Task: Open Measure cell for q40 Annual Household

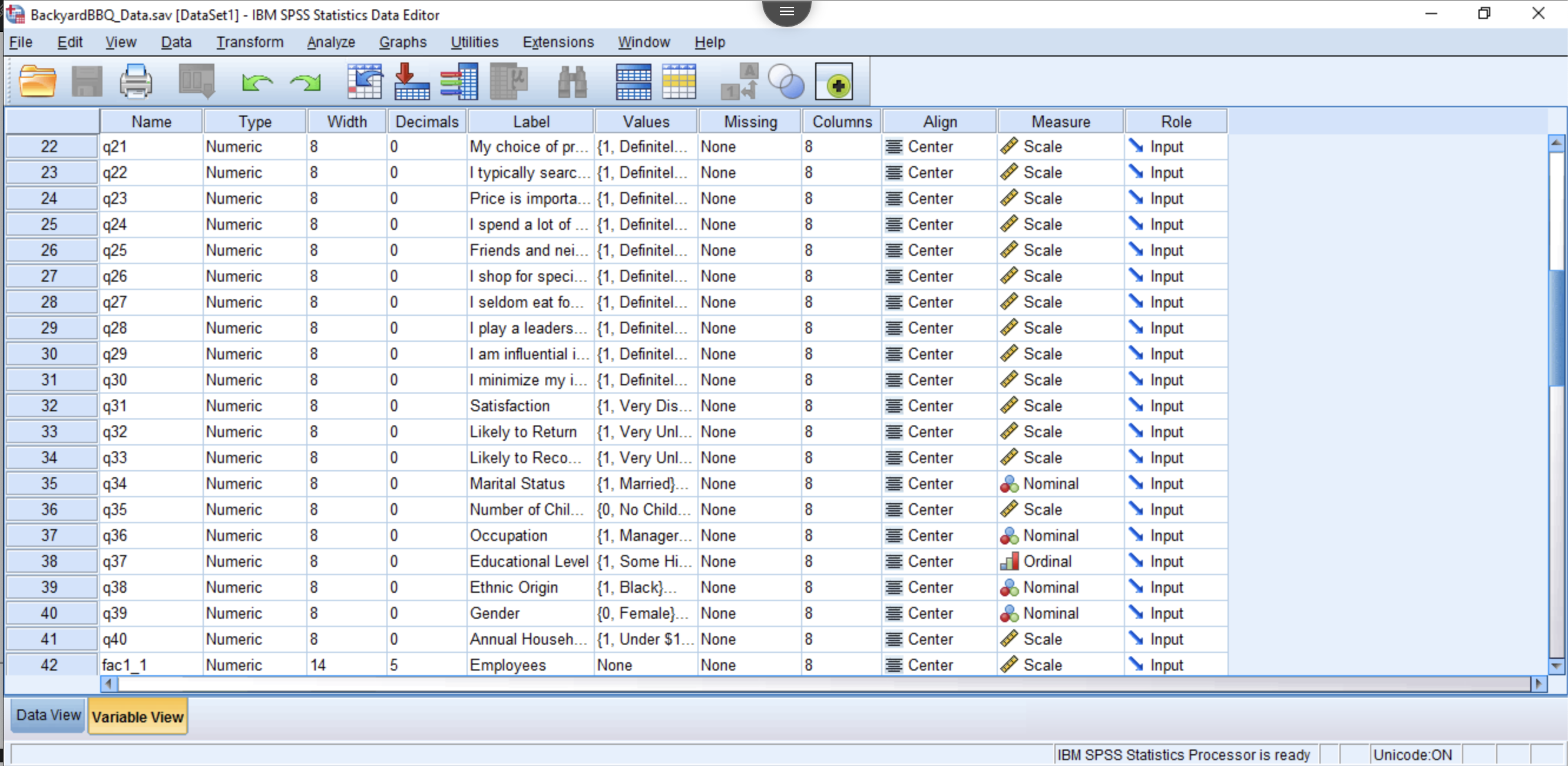Action: [1060, 639]
